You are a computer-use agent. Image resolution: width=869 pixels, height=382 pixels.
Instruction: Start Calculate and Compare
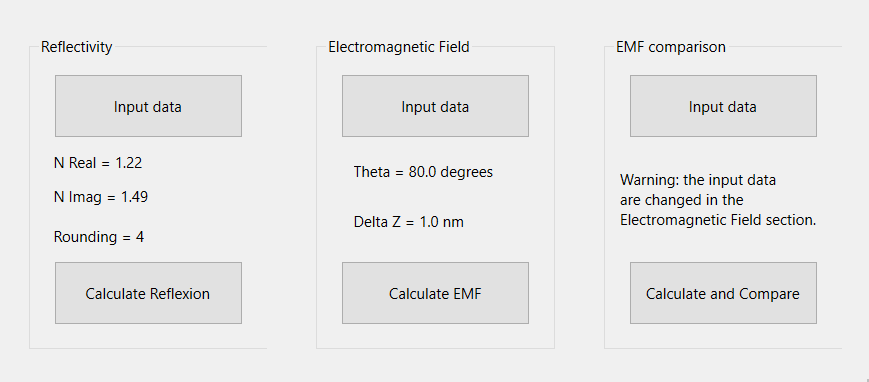click(723, 293)
